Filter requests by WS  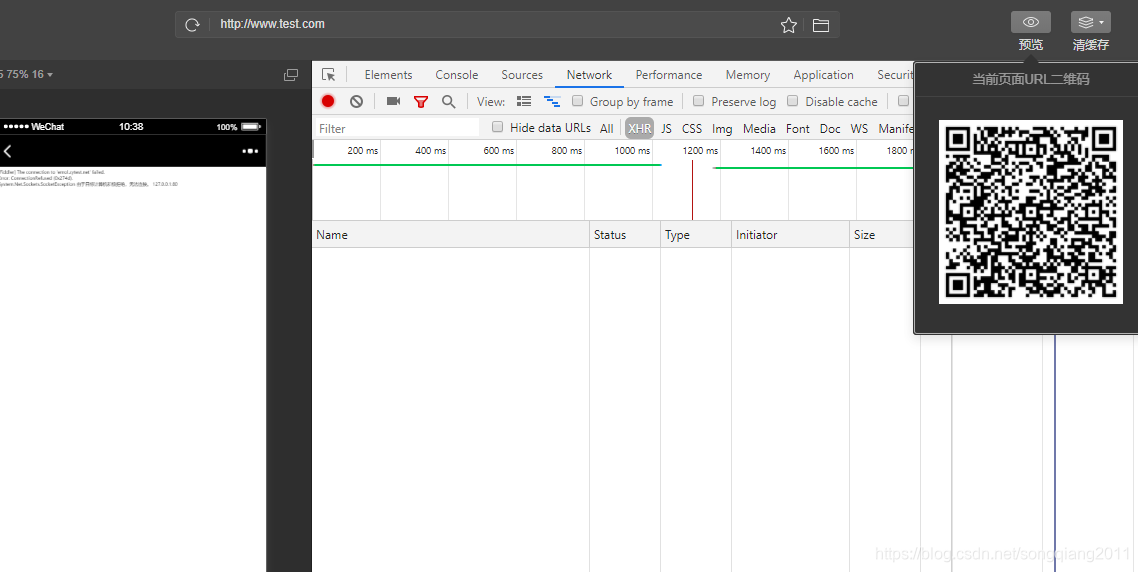[x=859, y=128]
